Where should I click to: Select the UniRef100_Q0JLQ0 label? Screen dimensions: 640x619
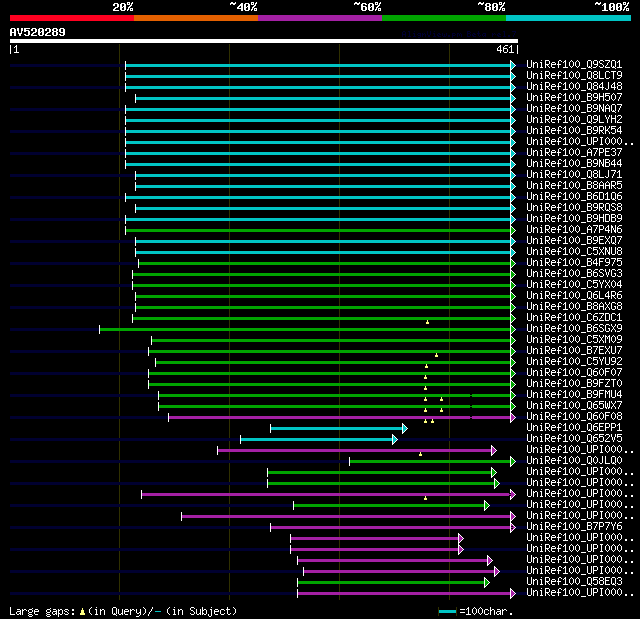click(x=574, y=461)
